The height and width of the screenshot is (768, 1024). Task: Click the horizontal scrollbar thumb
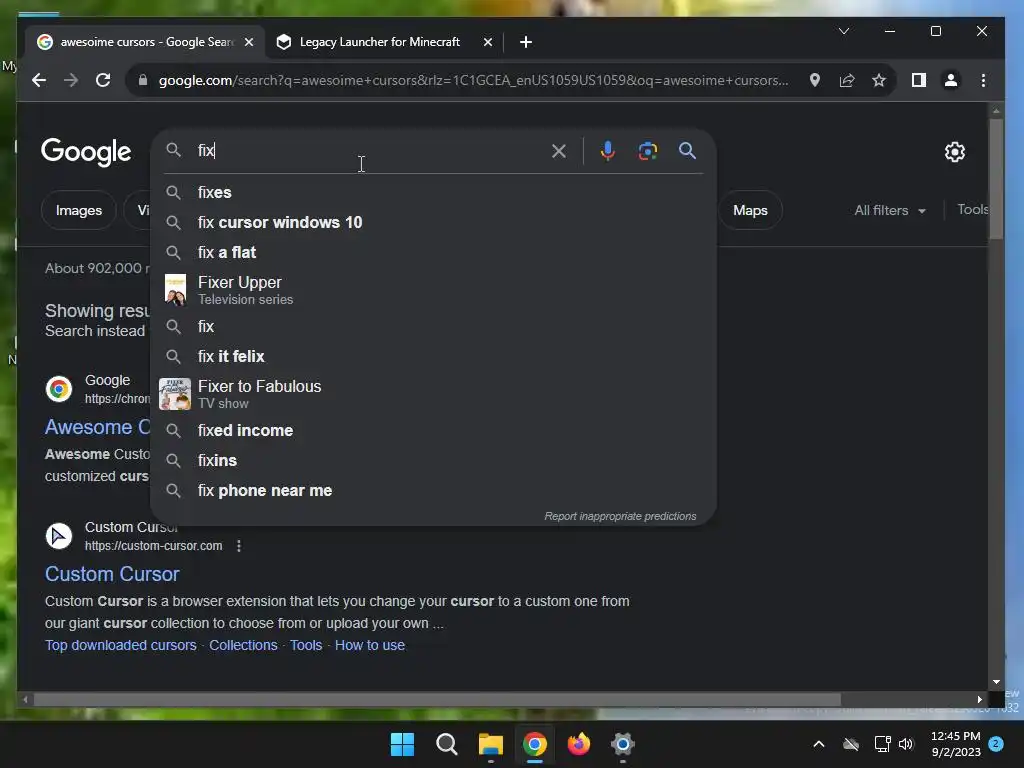[437, 699]
